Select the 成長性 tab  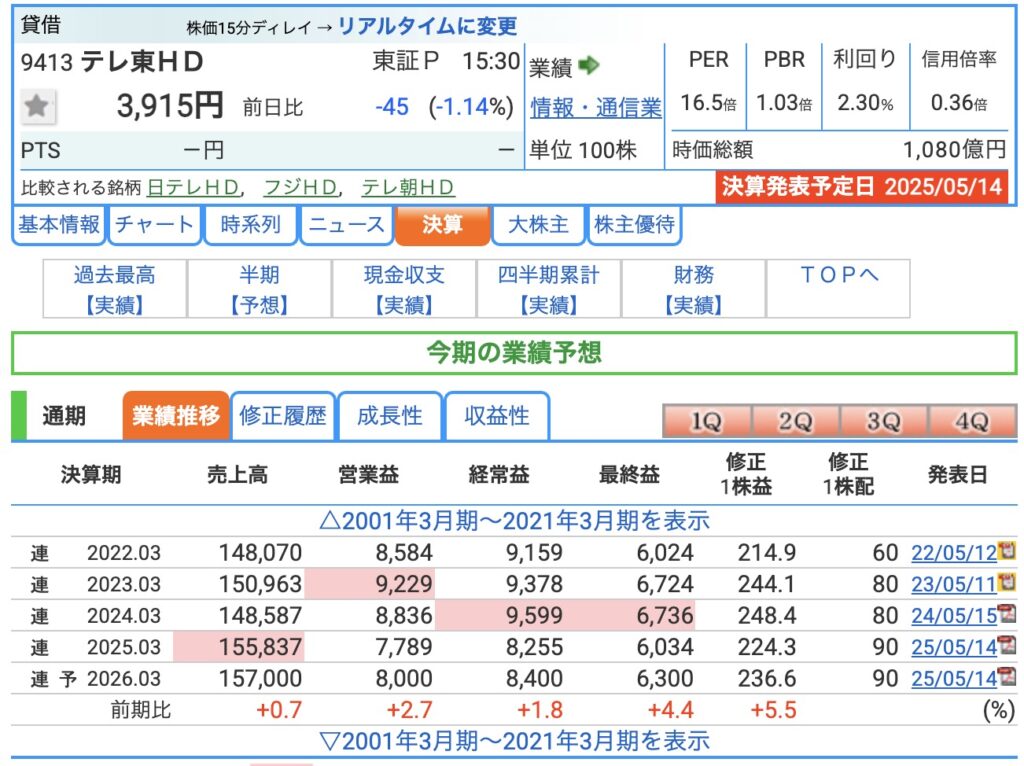(x=389, y=416)
